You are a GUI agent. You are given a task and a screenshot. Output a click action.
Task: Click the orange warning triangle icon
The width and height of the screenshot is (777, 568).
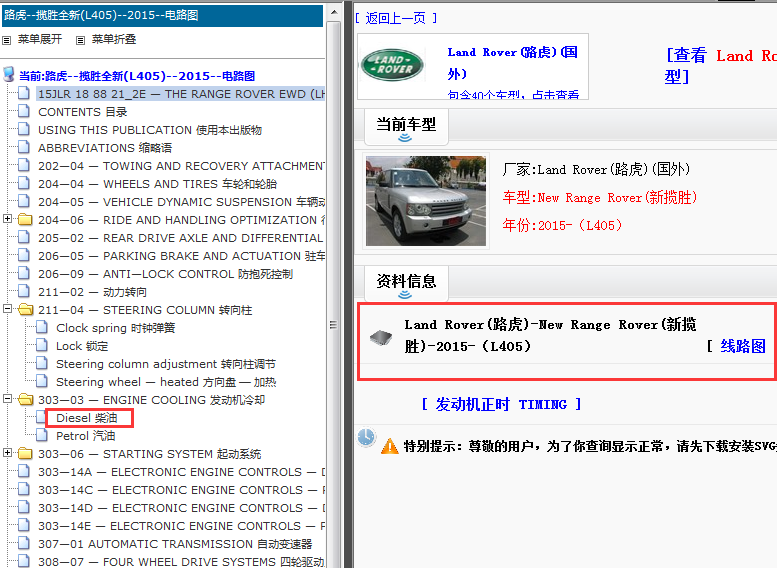389,446
